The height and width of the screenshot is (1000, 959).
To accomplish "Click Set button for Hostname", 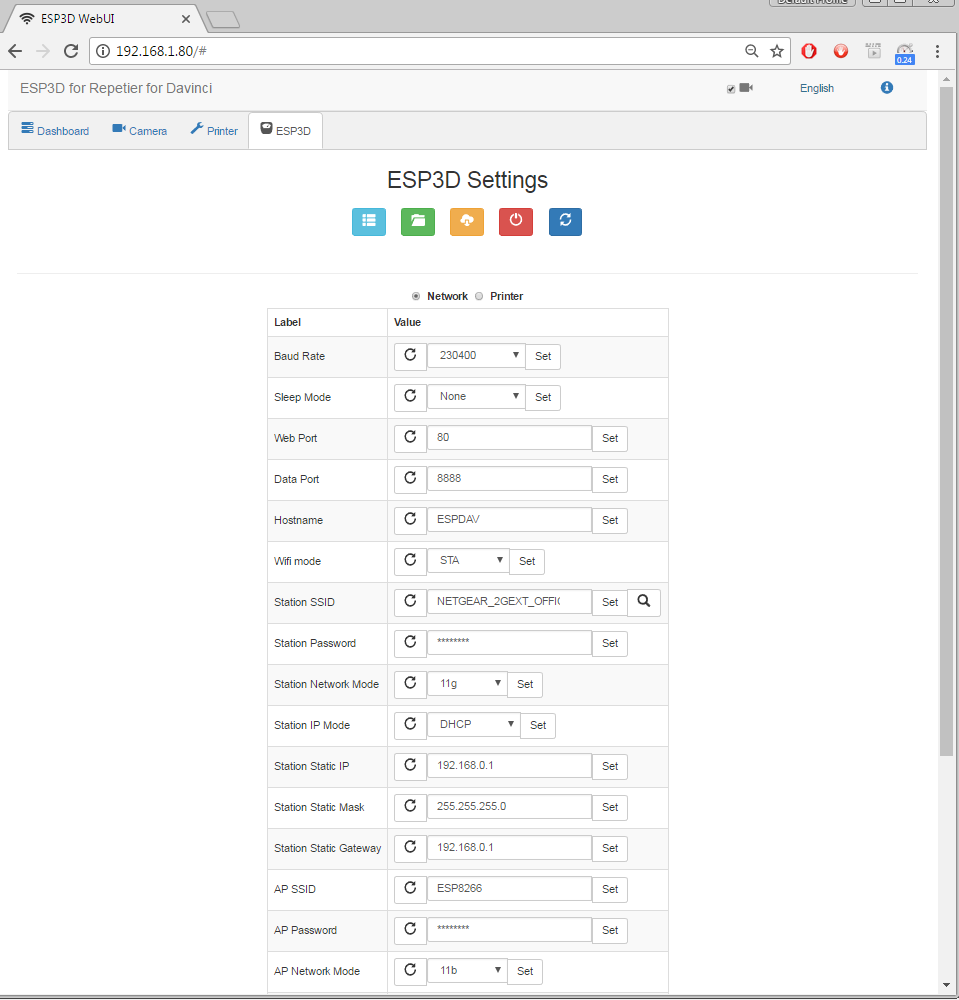I will pos(610,520).
